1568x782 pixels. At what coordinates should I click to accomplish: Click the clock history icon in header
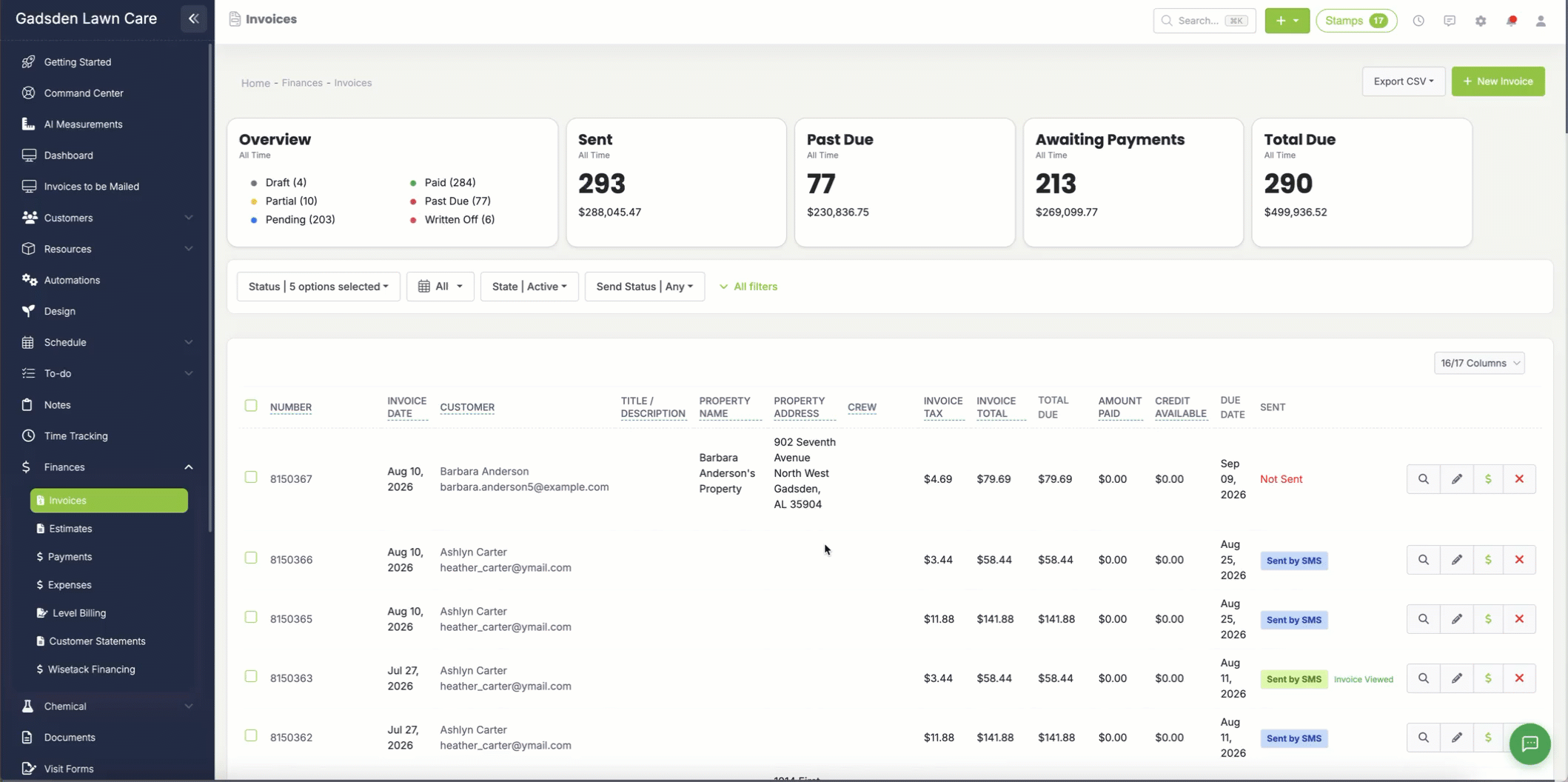tap(1418, 21)
